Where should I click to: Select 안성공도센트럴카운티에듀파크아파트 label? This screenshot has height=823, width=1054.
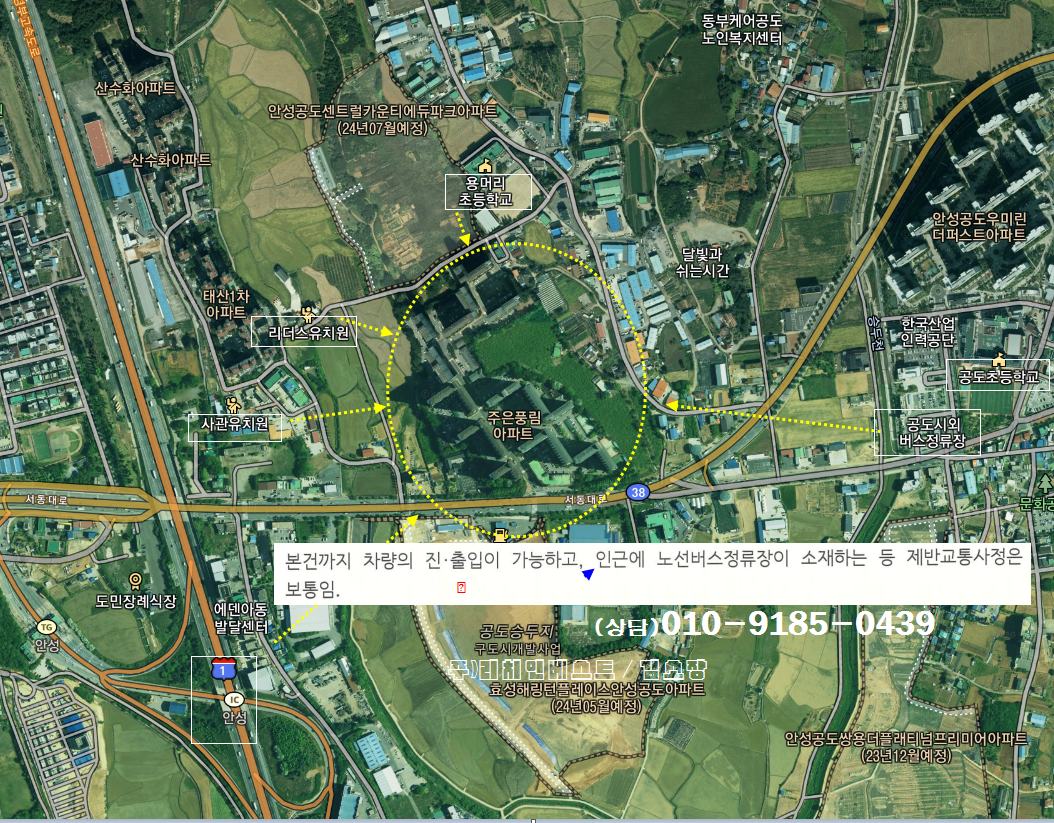[x=383, y=119]
